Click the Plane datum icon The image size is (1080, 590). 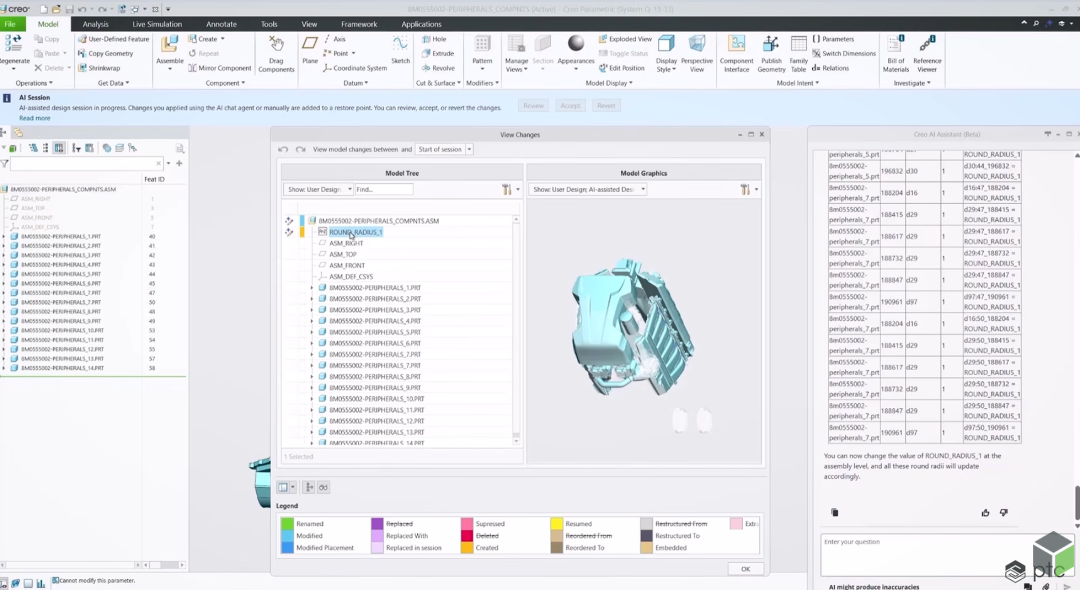tap(310, 45)
